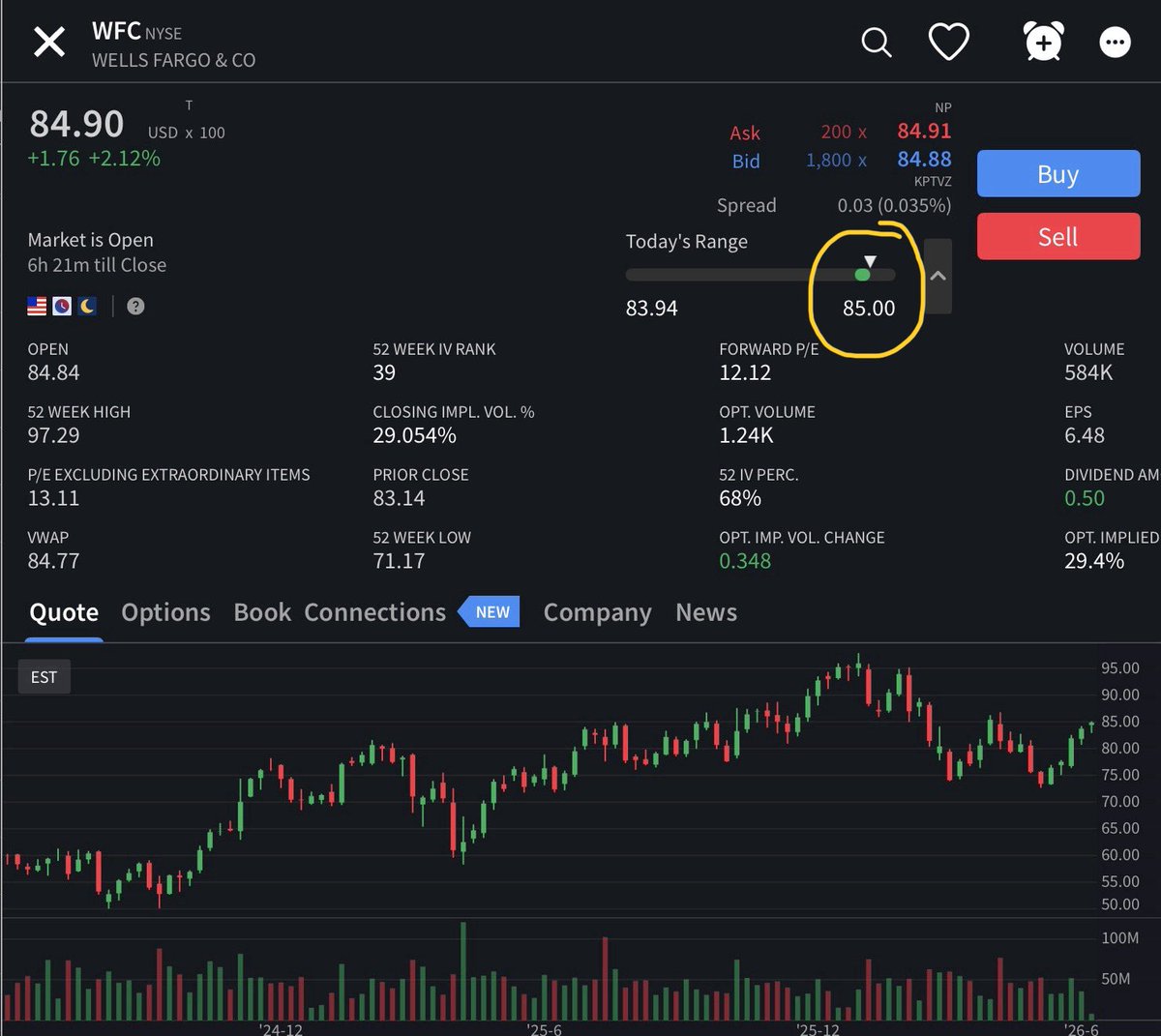This screenshot has width=1161, height=1036.
Task: Open the Connections tab
Action: click(x=375, y=612)
